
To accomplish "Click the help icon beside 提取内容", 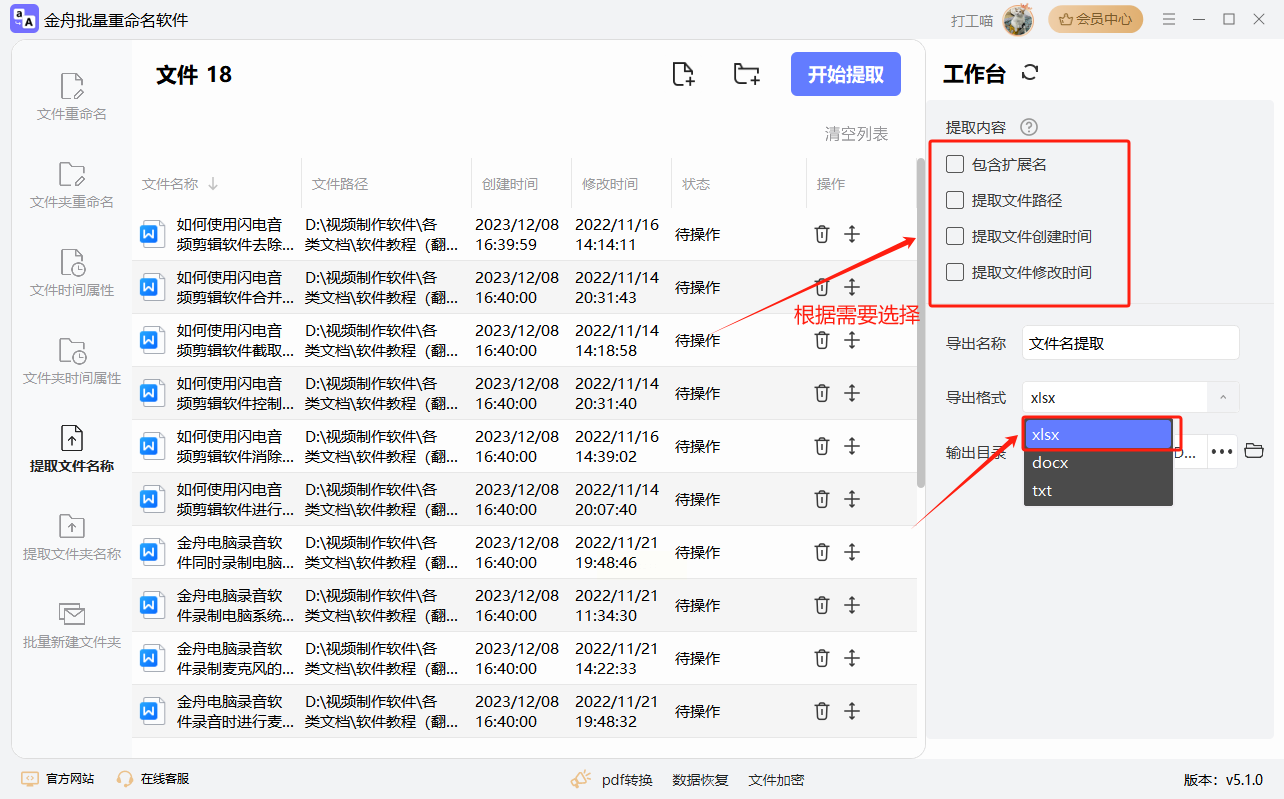I will click(x=1028, y=127).
